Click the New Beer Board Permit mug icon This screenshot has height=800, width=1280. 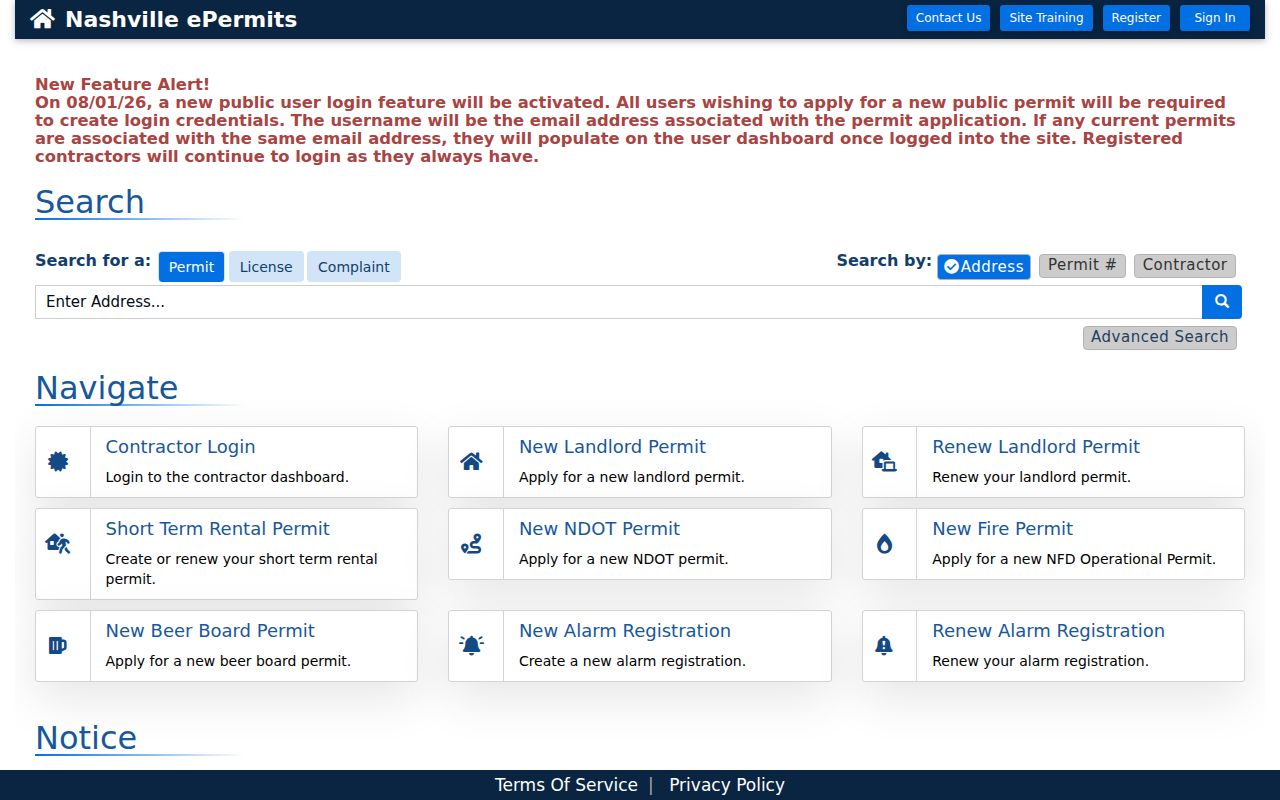click(x=58, y=646)
